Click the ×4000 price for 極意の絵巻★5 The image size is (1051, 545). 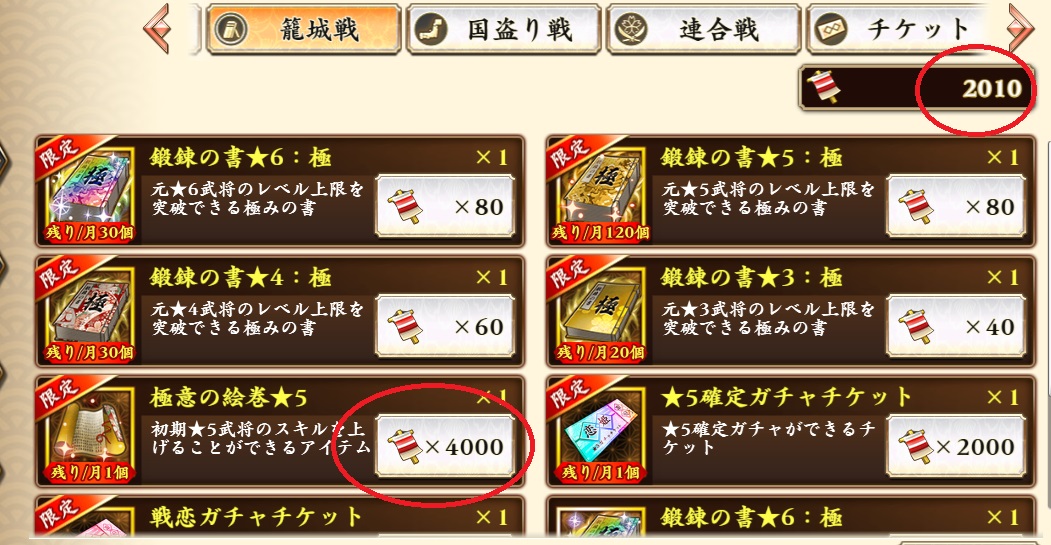click(x=445, y=446)
